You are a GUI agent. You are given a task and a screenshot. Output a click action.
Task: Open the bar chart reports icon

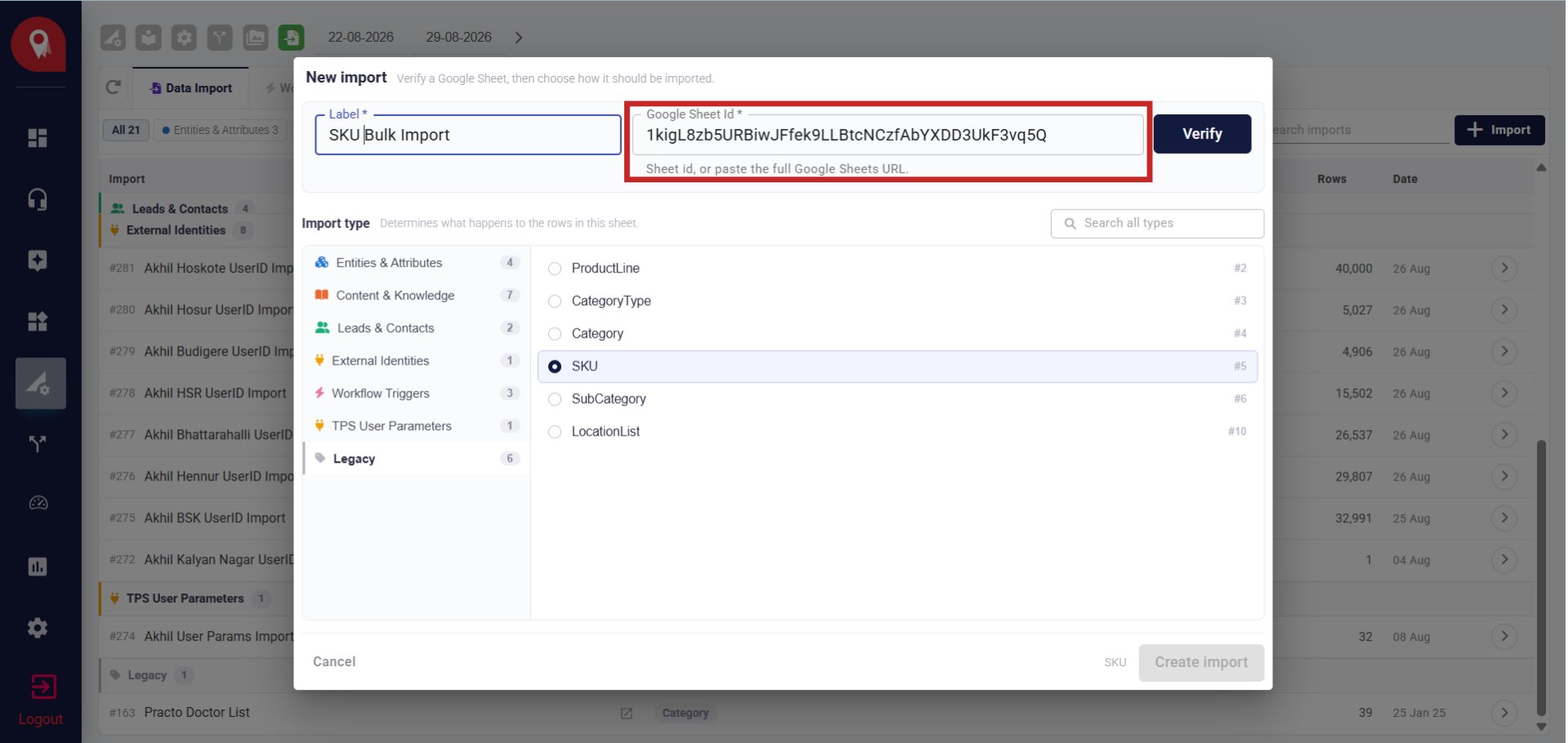click(x=38, y=566)
